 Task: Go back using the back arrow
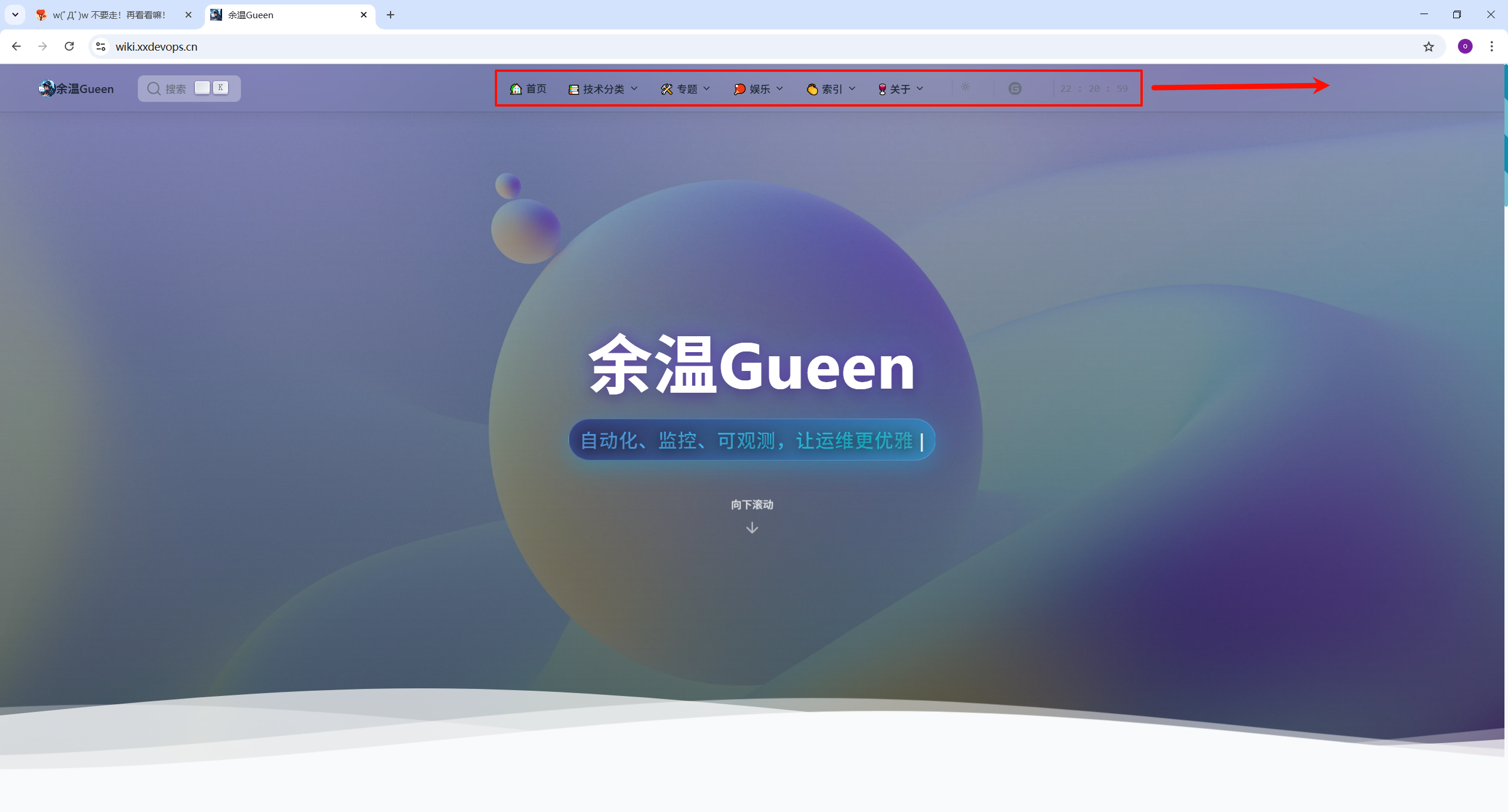(x=16, y=47)
